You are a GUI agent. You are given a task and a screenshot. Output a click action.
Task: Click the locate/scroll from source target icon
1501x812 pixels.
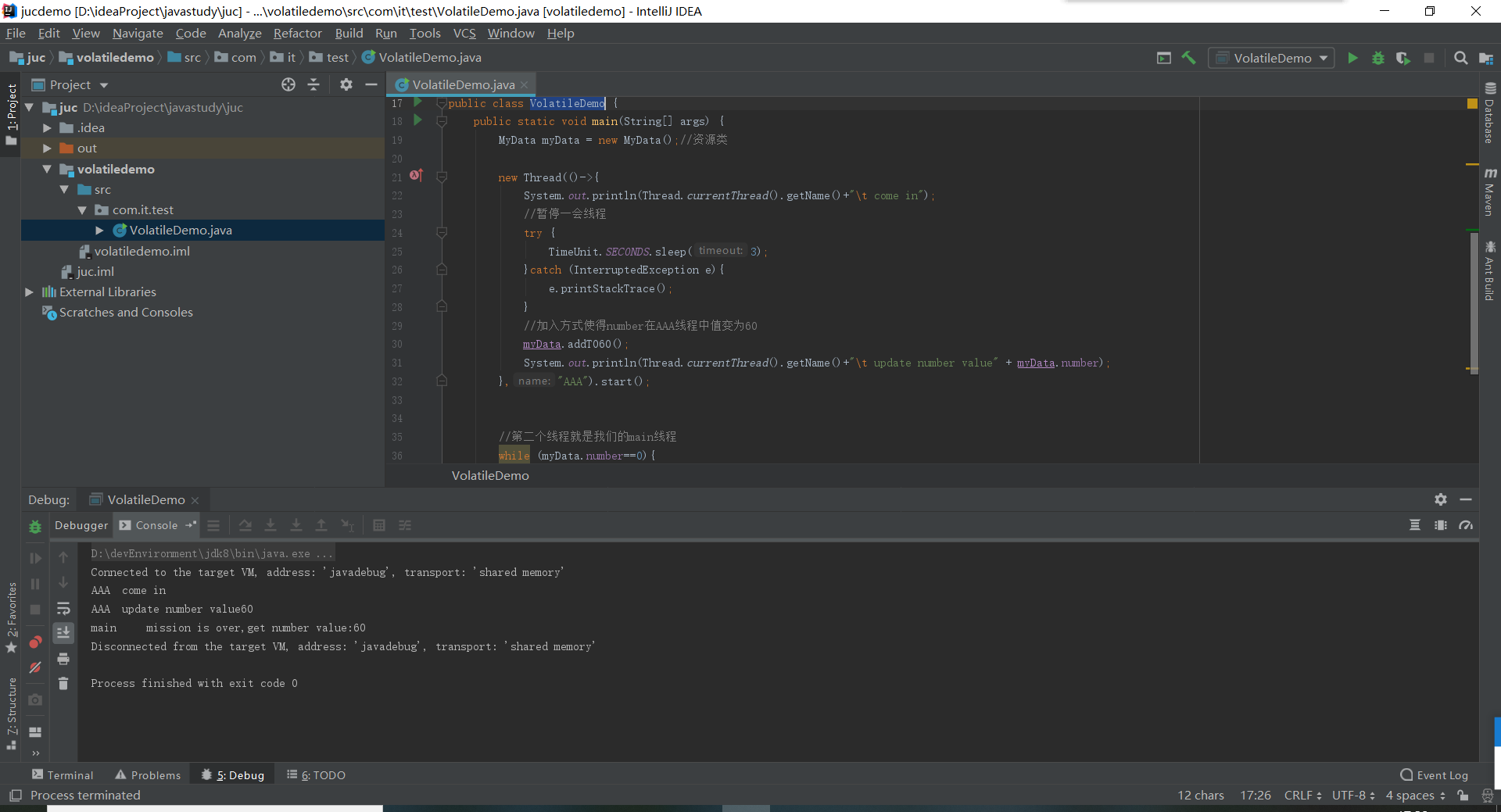pyautogui.click(x=288, y=84)
